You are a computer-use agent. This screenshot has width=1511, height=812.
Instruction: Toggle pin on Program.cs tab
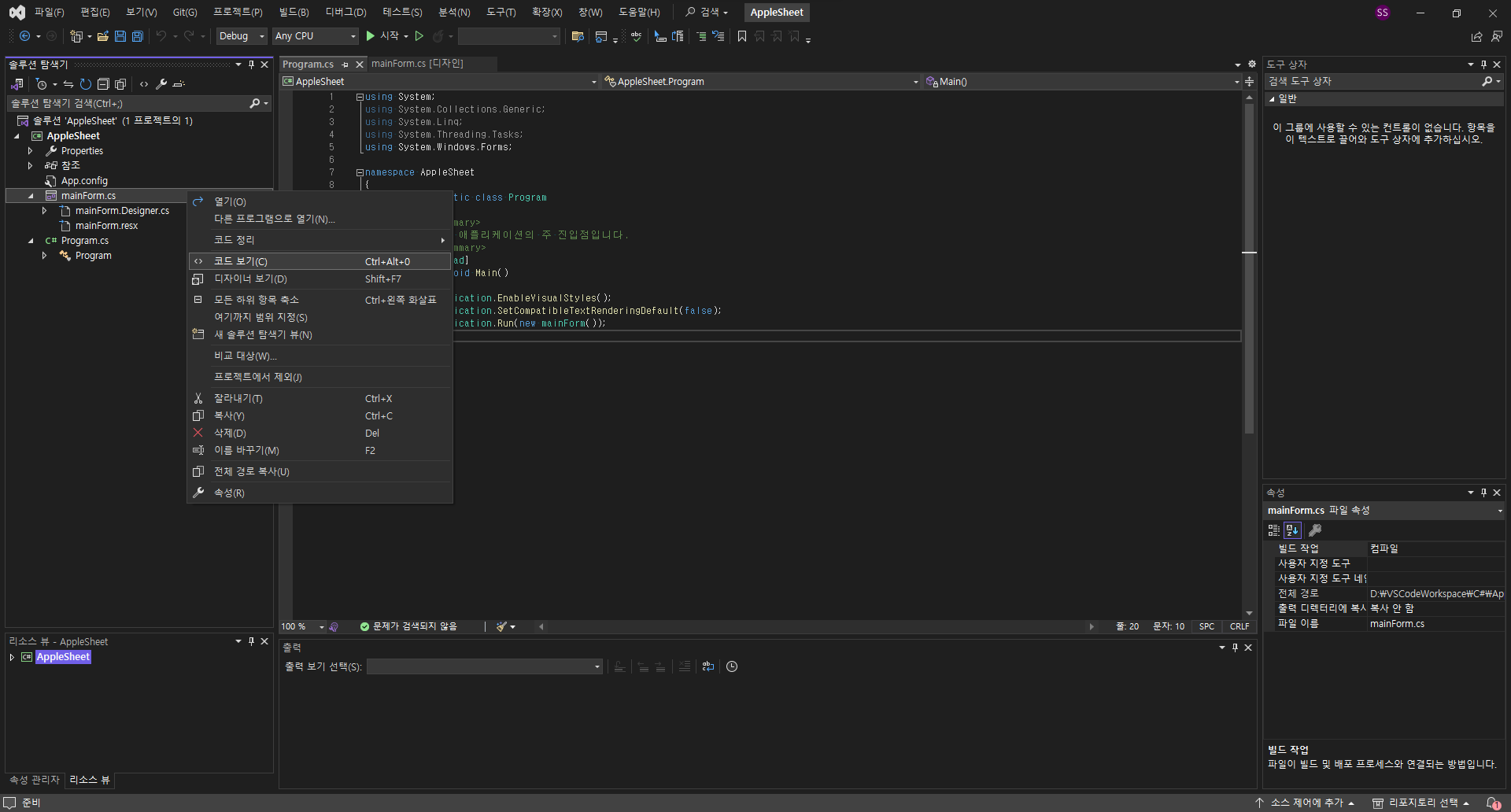click(x=345, y=65)
